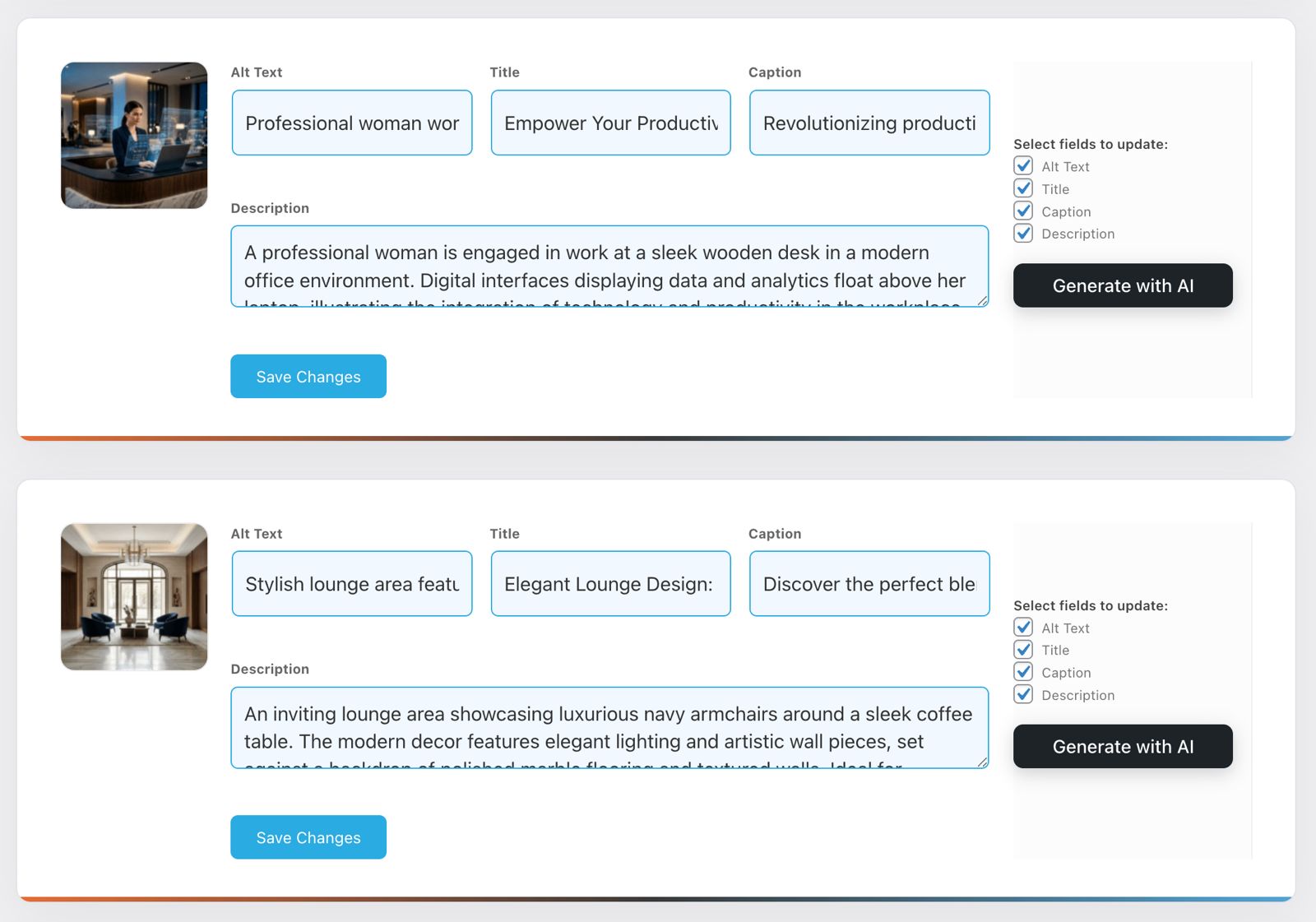Screen dimensions: 1316x922
Task: Toggle Title checkbox for the lounge image
Action: click(1023, 650)
